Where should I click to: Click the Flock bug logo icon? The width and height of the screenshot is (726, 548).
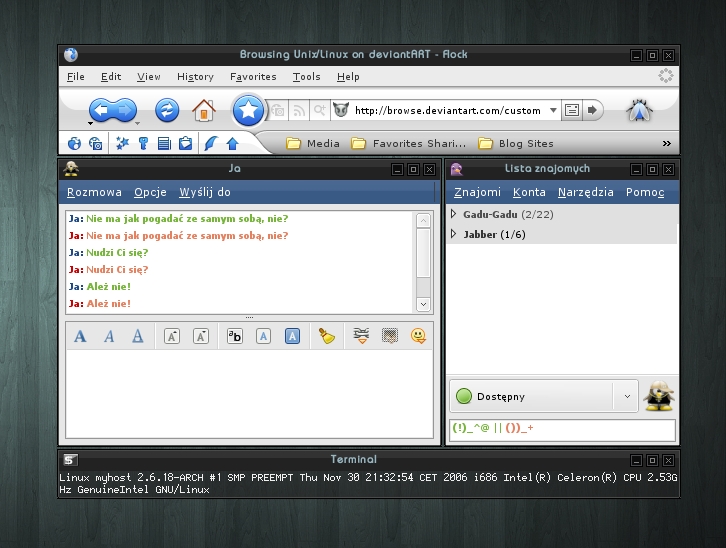pos(639,110)
